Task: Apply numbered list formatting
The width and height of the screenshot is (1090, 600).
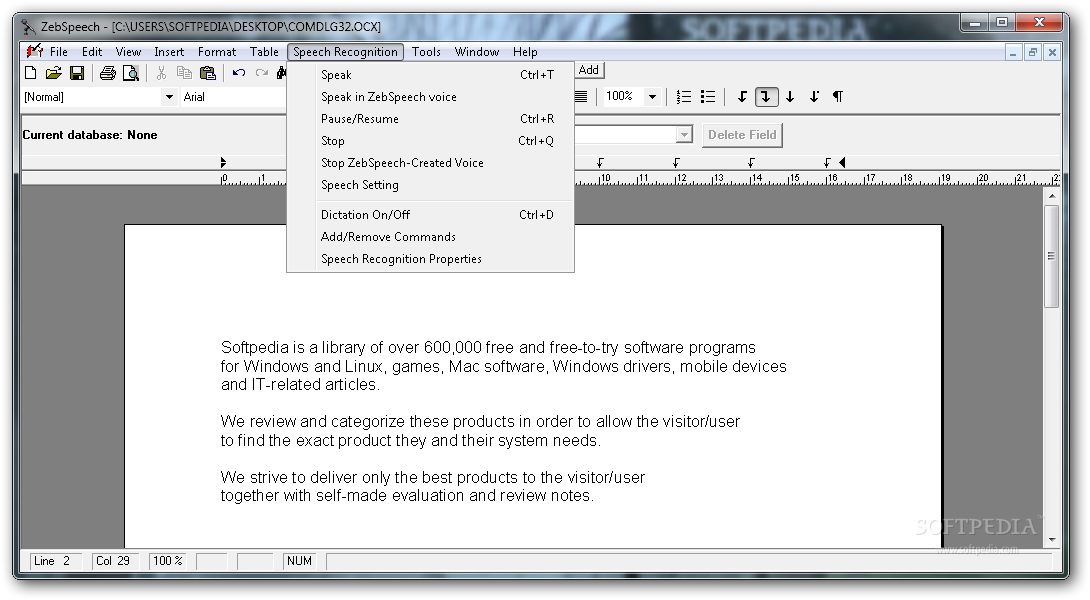Action: pyautogui.click(x=684, y=97)
